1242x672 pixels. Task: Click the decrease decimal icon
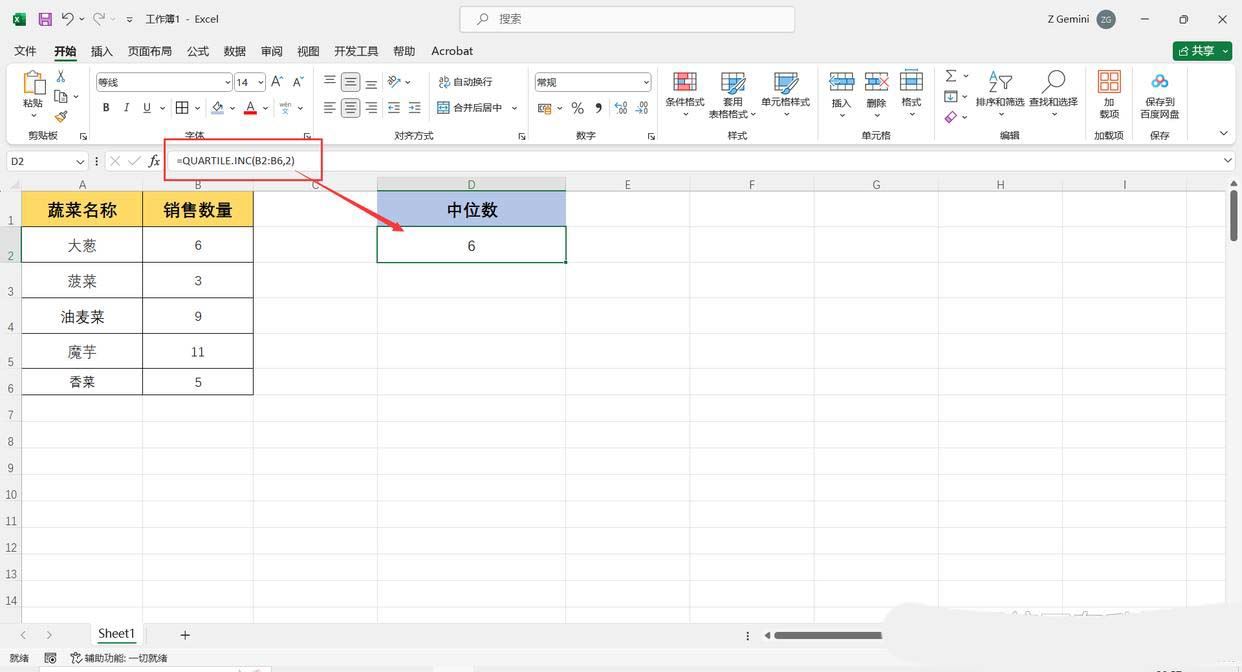click(x=641, y=108)
